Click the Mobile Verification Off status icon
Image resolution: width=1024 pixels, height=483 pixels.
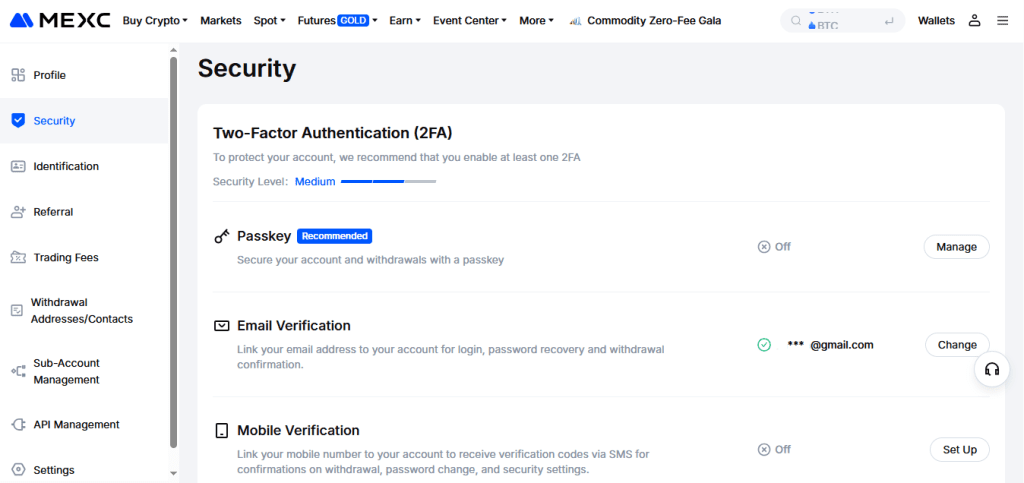[x=763, y=450]
